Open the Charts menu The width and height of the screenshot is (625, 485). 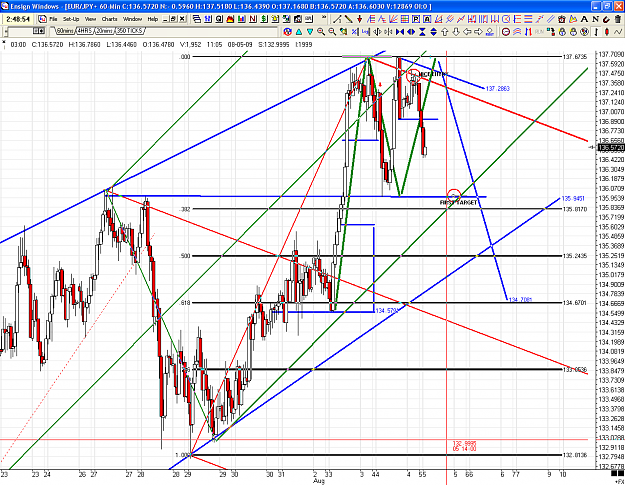click(x=109, y=19)
